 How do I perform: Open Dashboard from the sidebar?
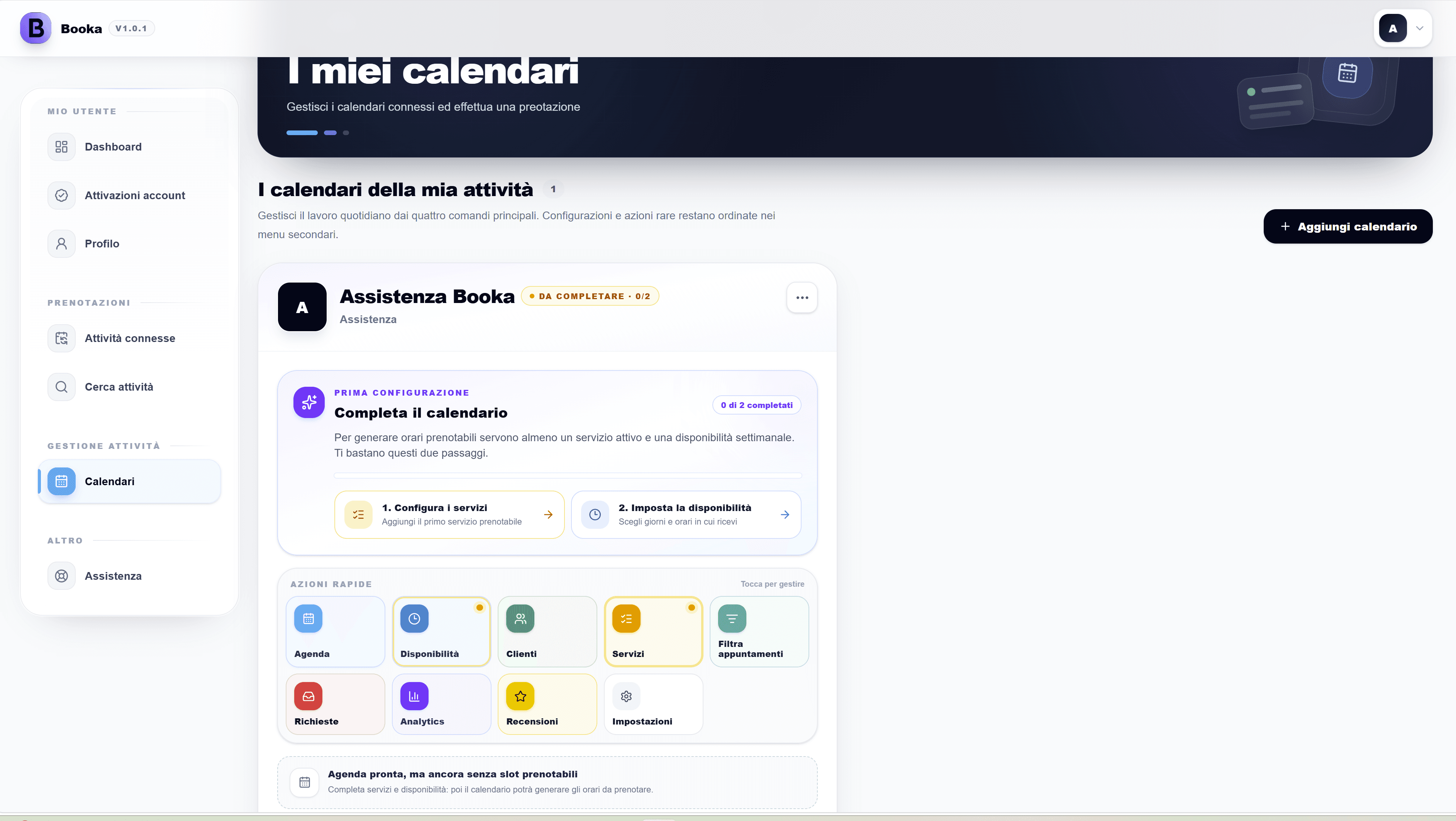[130, 147]
